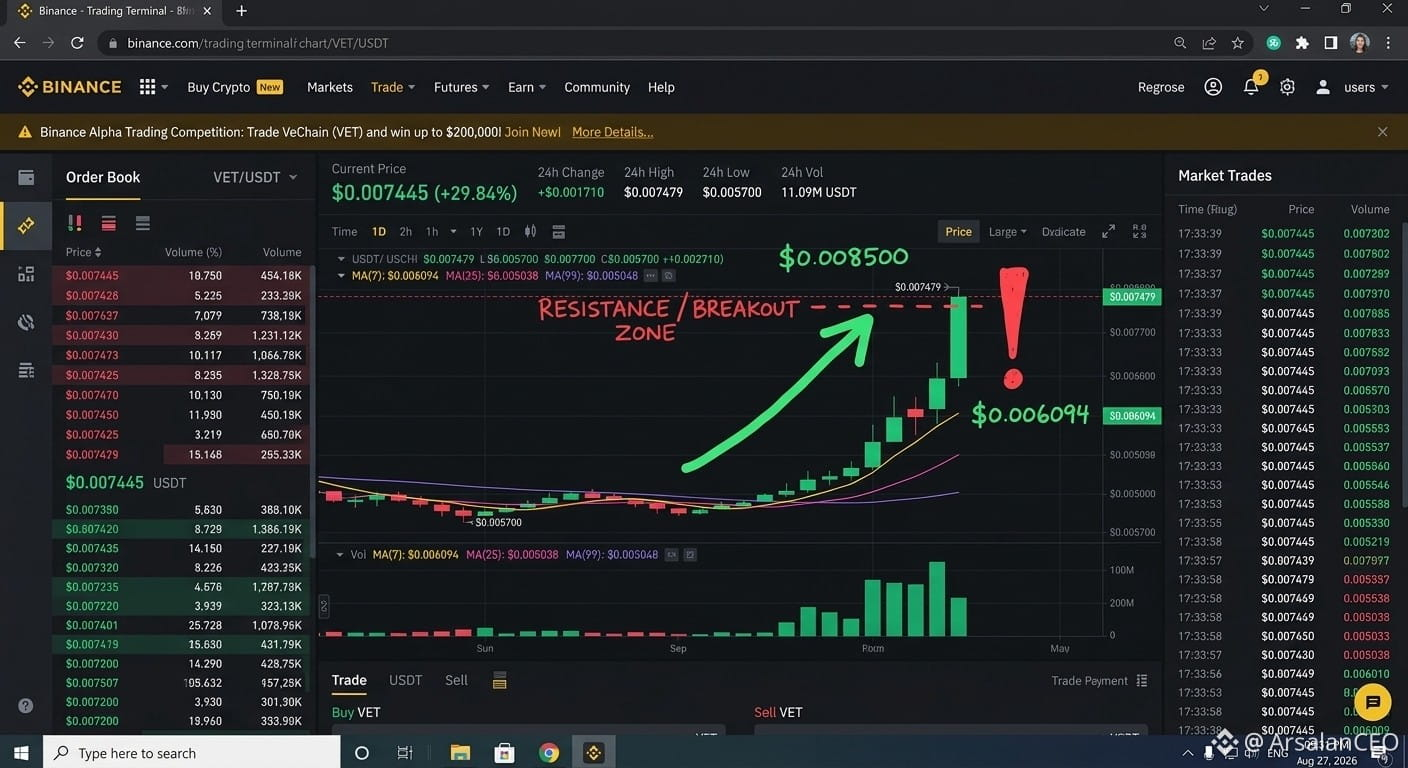Open chart layout icon beside candlestick icon
The image size is (1408, 768).
pyautogui.click(x=559, y=231)
